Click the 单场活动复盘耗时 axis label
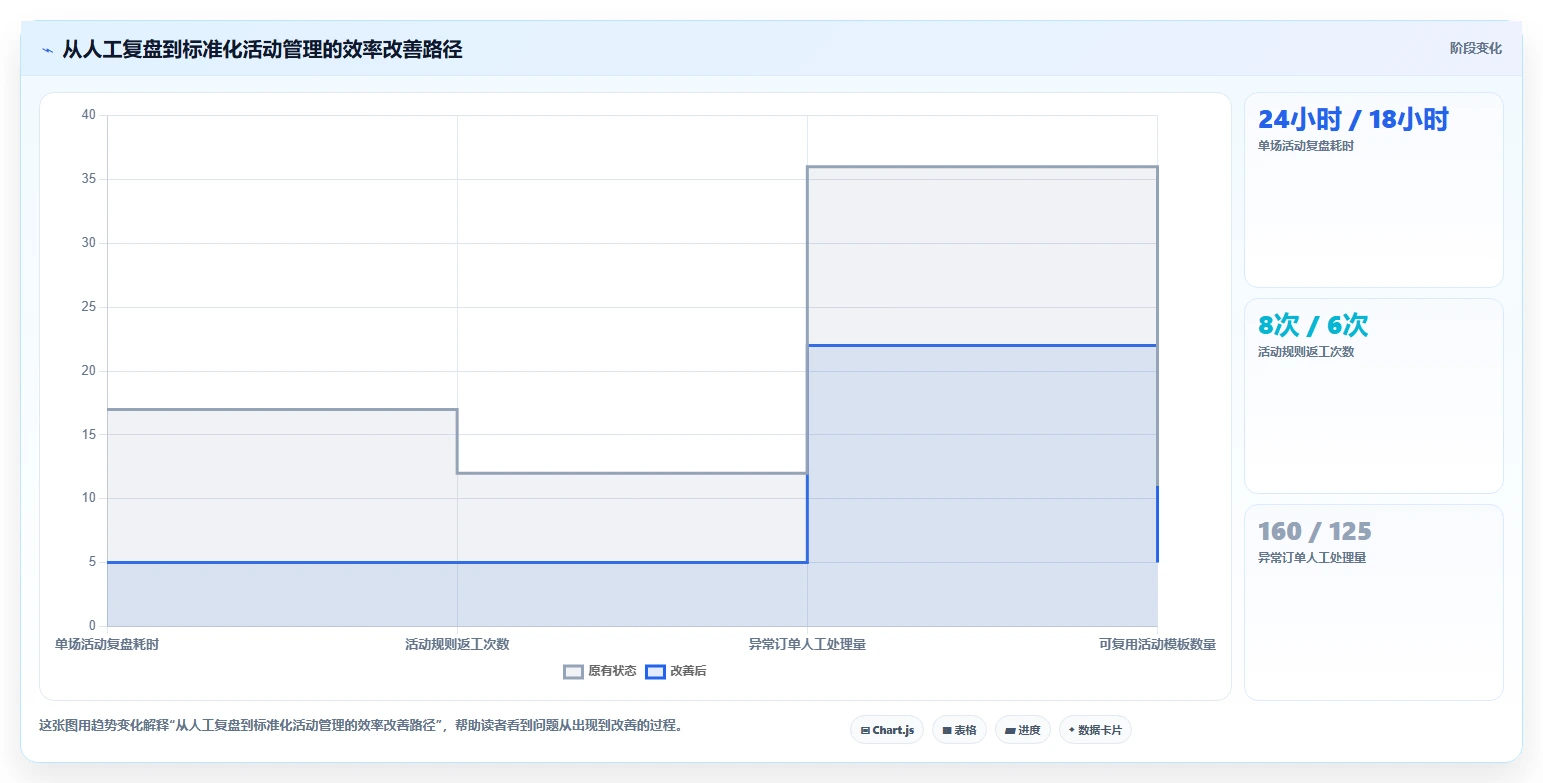The width and height of the screenshot is (1543, 783). point(107,644)
